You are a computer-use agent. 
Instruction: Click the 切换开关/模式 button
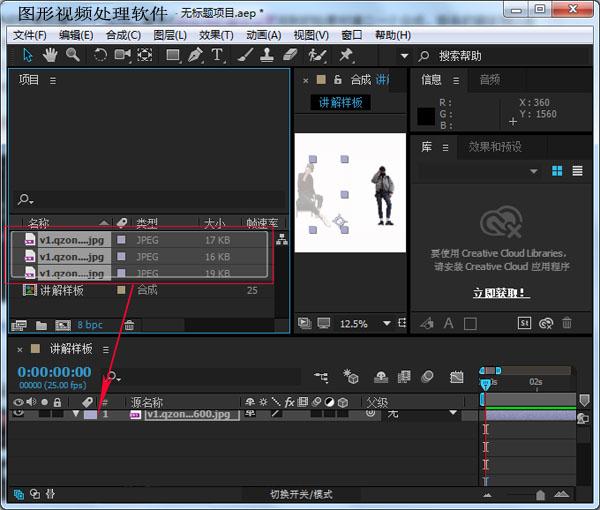coord(301,495)
